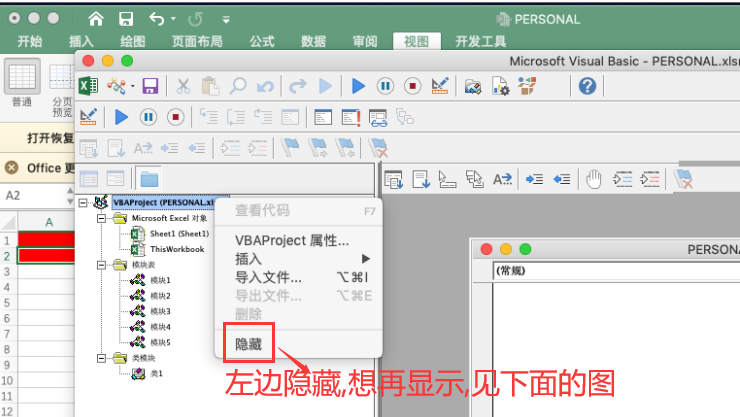
Task: Click the Outdent icon in edit toolbar
Action: [562, 179]
